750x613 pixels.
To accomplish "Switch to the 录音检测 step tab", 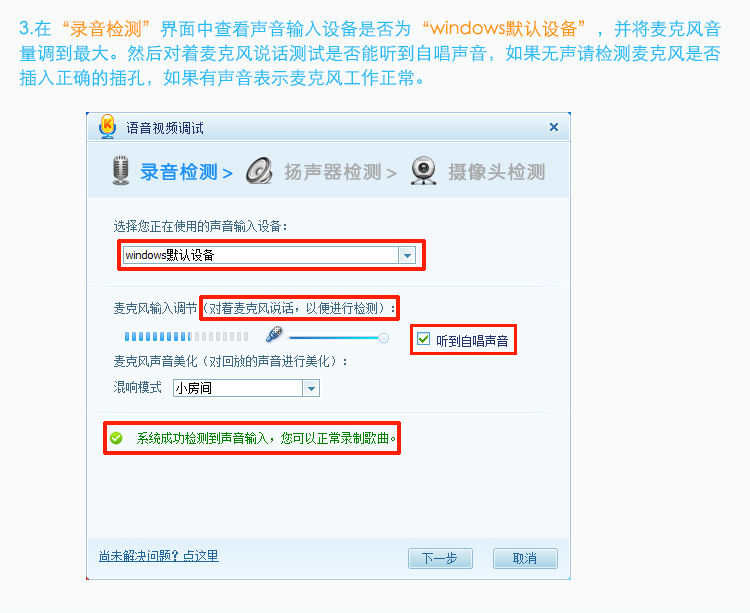I will (187, 172).
